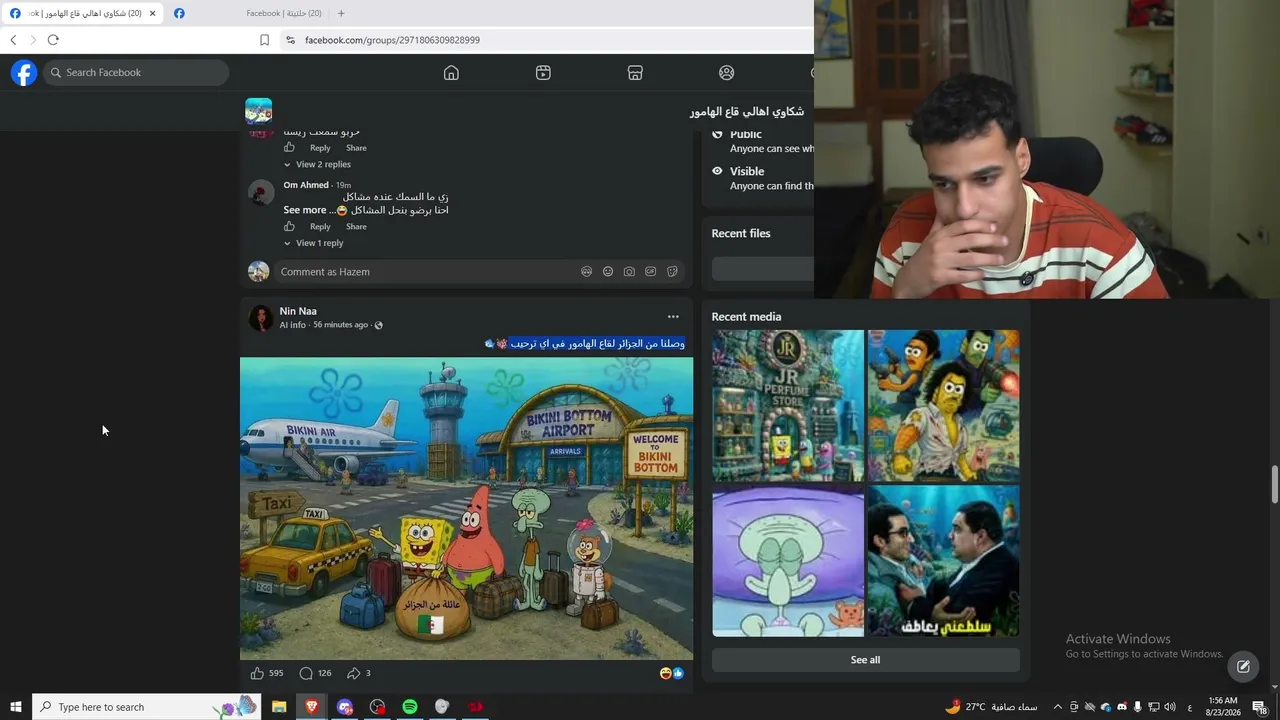Open Om Ahmed's profile name
This screenshot has height=720, width=1280.
306,185
